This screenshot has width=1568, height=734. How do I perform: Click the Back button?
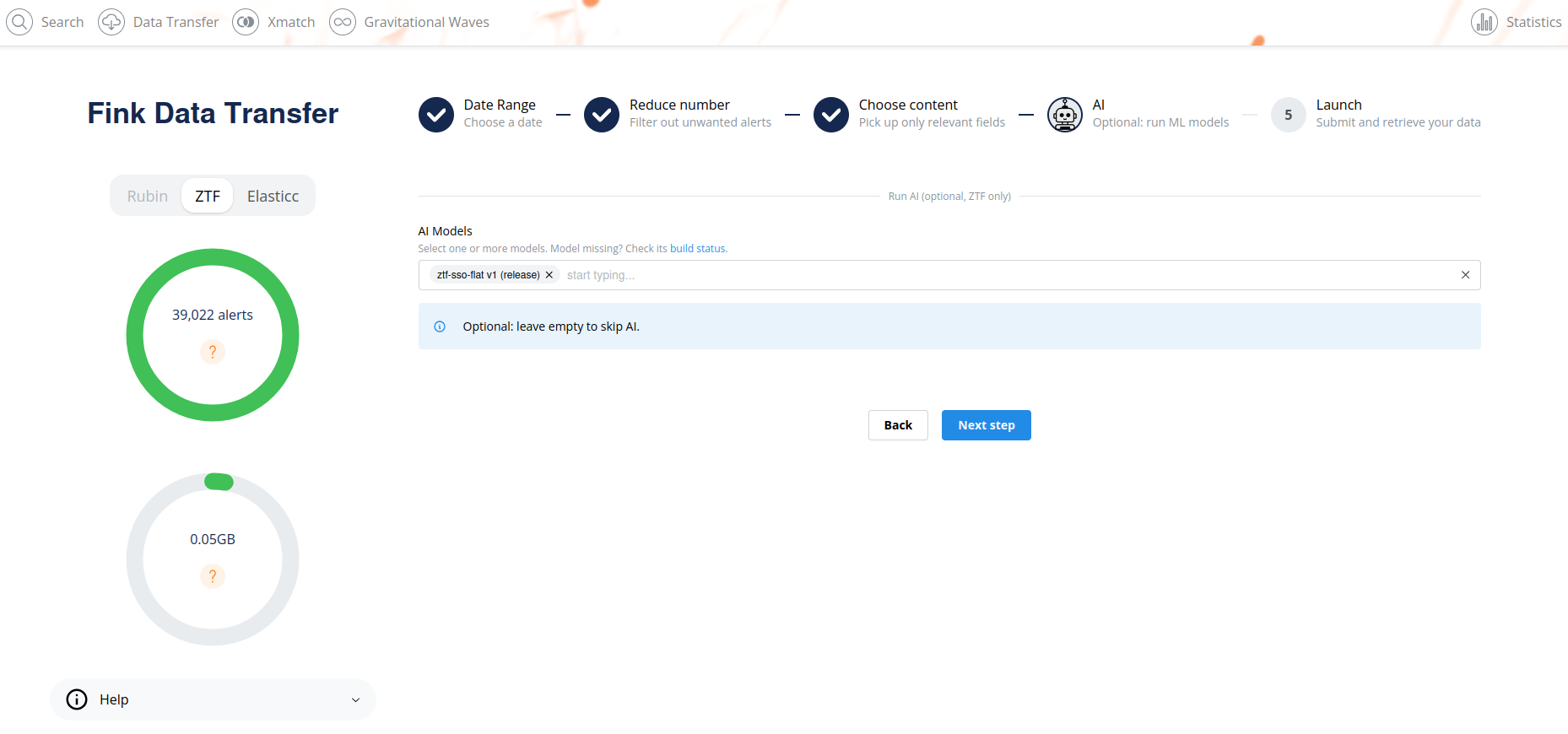pyautogui.click(x=898, y=425)
